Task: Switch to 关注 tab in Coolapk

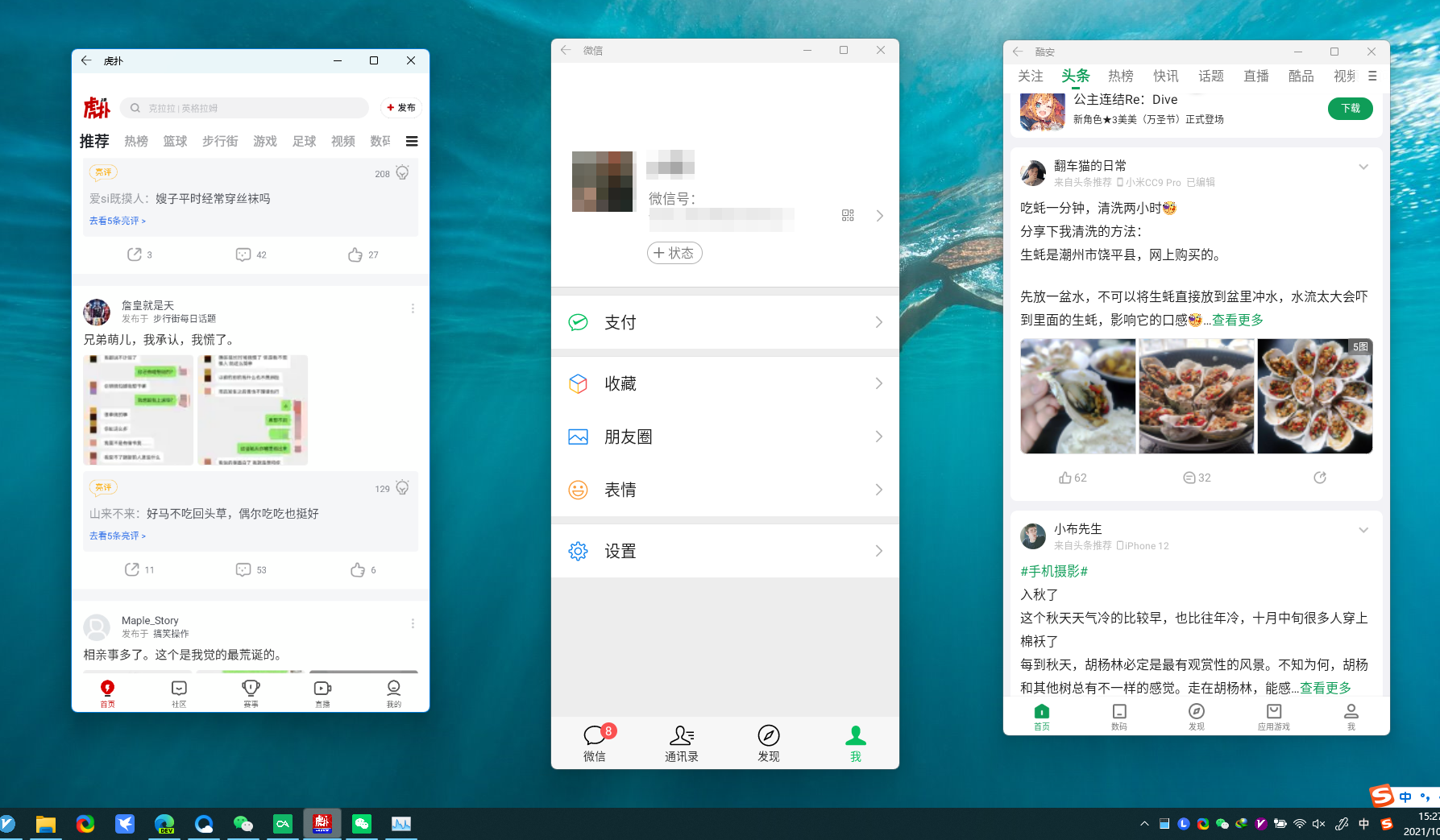Action: tap(1031, 76)
